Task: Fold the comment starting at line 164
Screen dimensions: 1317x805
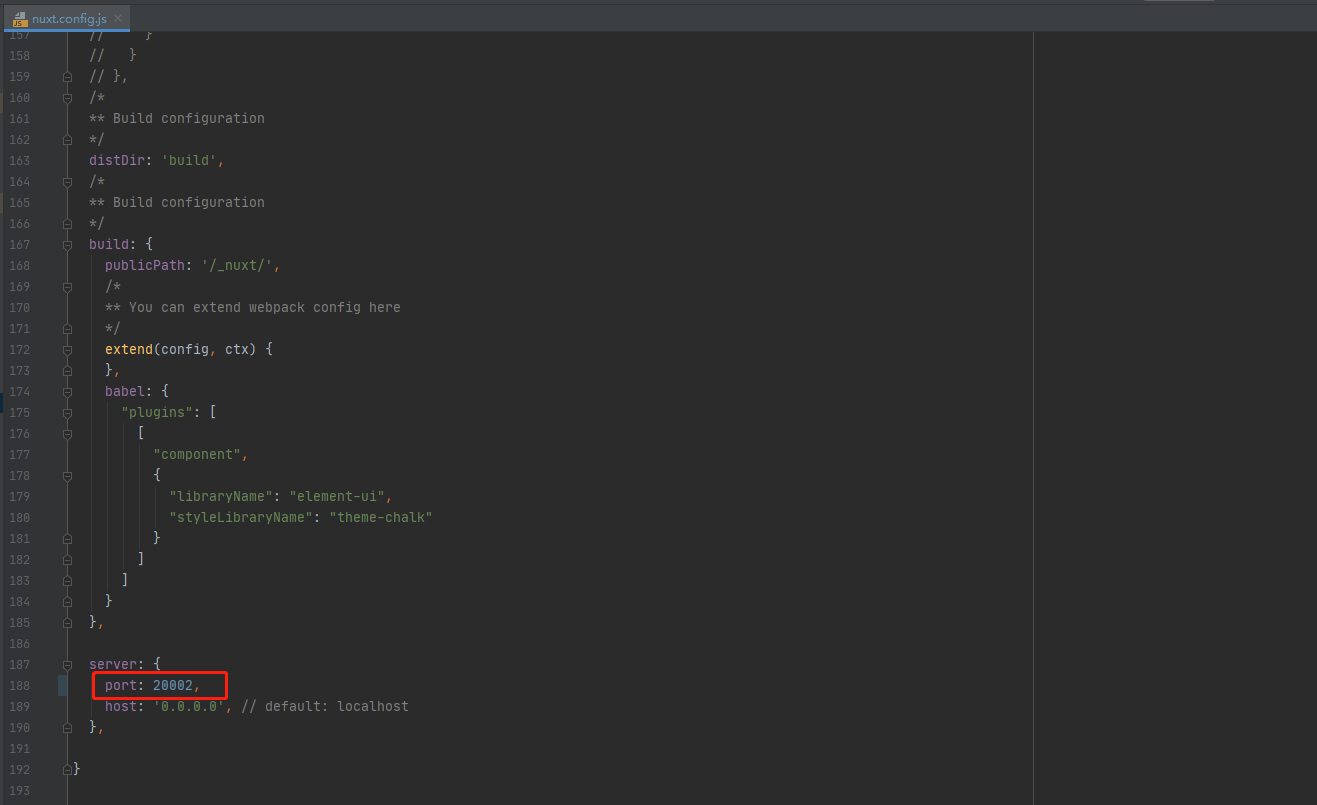Action: point(67,181)
